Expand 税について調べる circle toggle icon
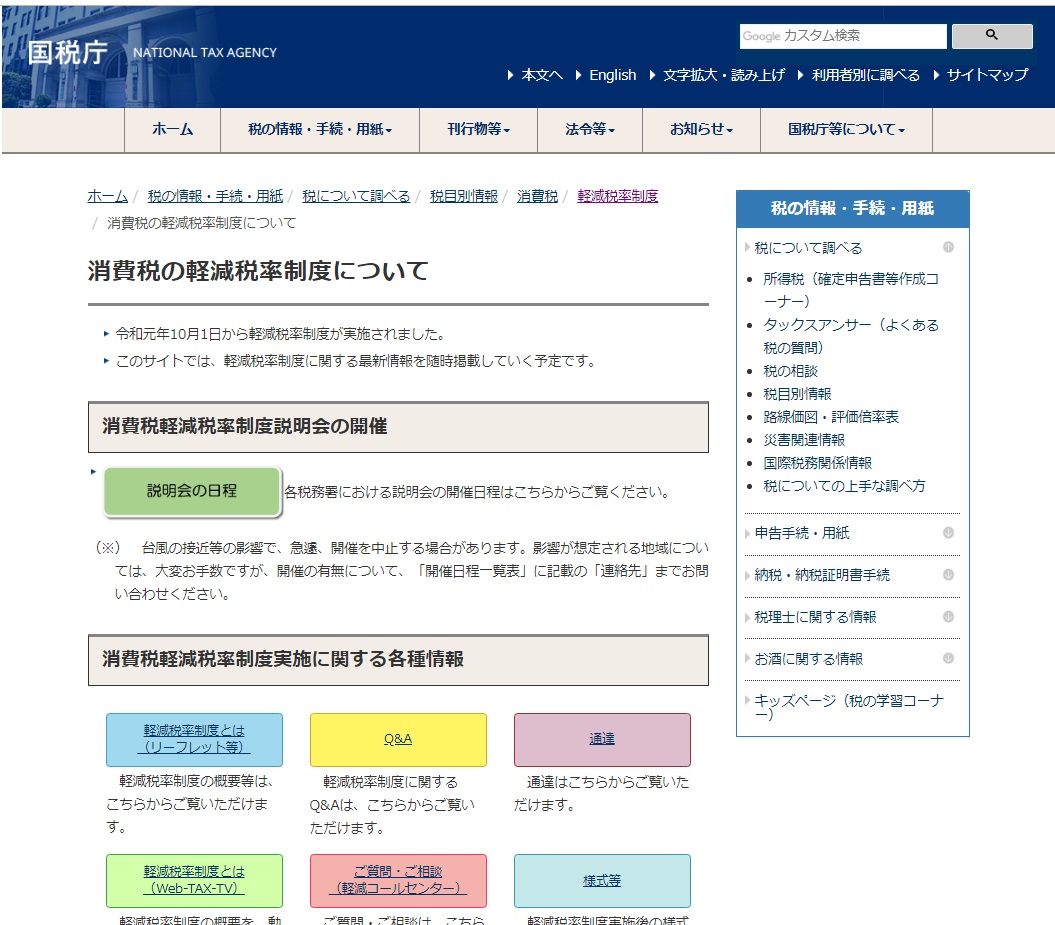This screenshot has width=1055, height=925. tap(948, 248)
